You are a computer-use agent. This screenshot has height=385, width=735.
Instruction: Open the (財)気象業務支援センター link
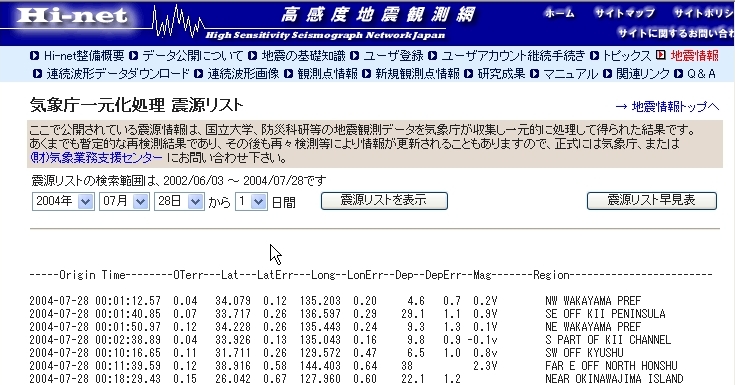coord(96,158)
